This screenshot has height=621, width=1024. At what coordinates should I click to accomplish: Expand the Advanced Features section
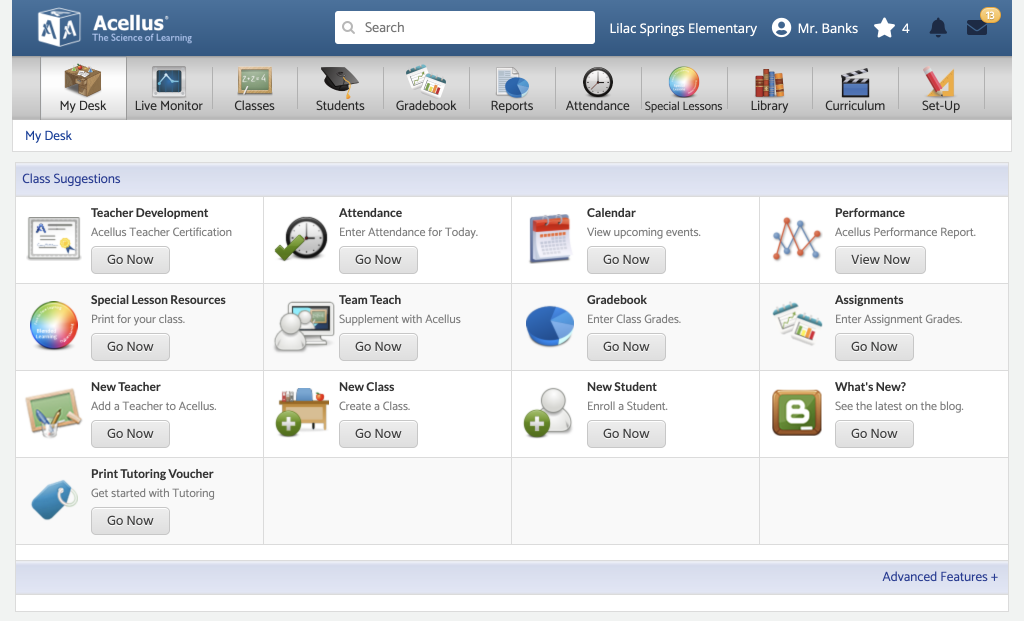939,576
